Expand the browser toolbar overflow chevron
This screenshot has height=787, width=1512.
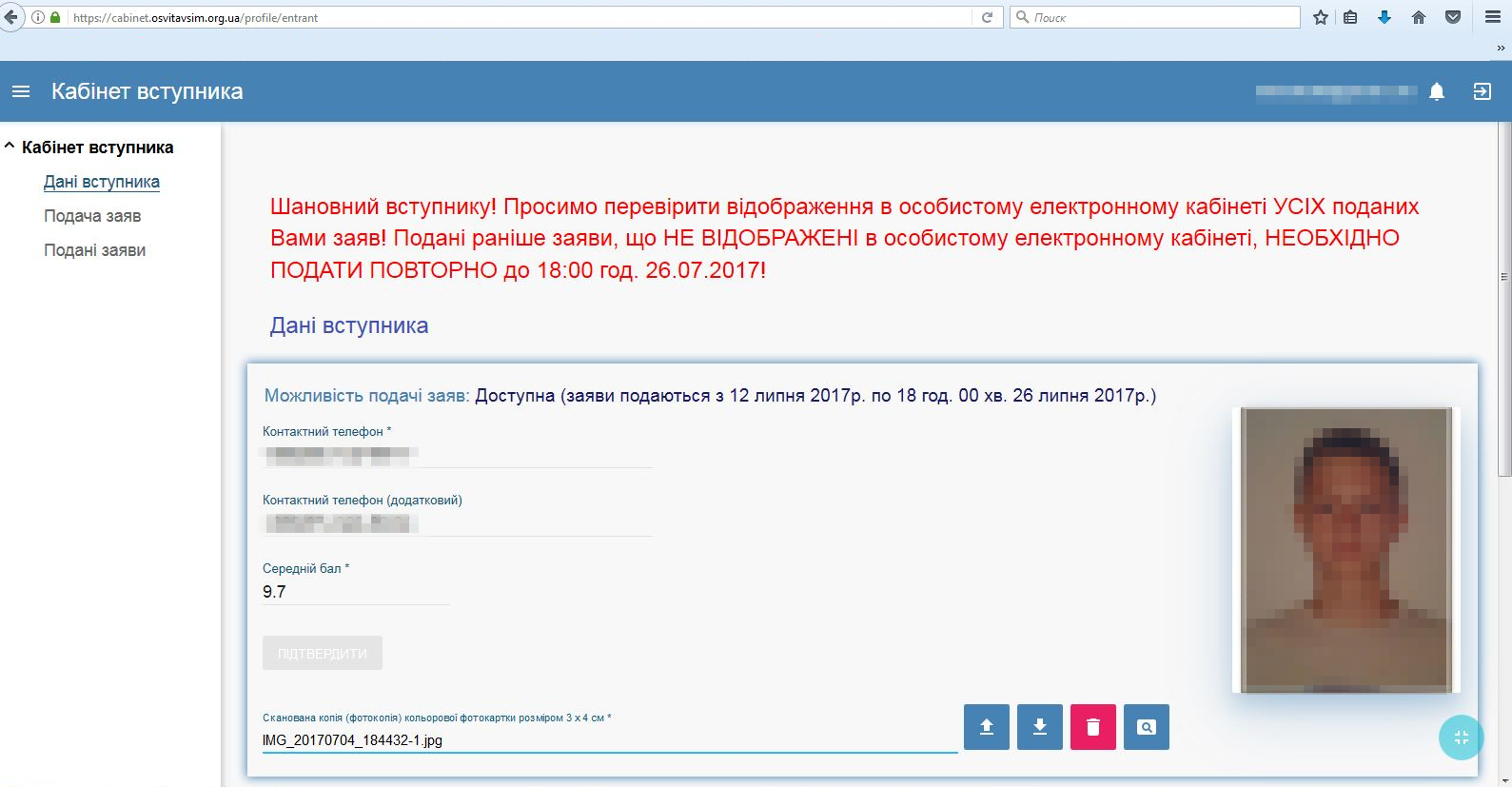point(1501,48)
